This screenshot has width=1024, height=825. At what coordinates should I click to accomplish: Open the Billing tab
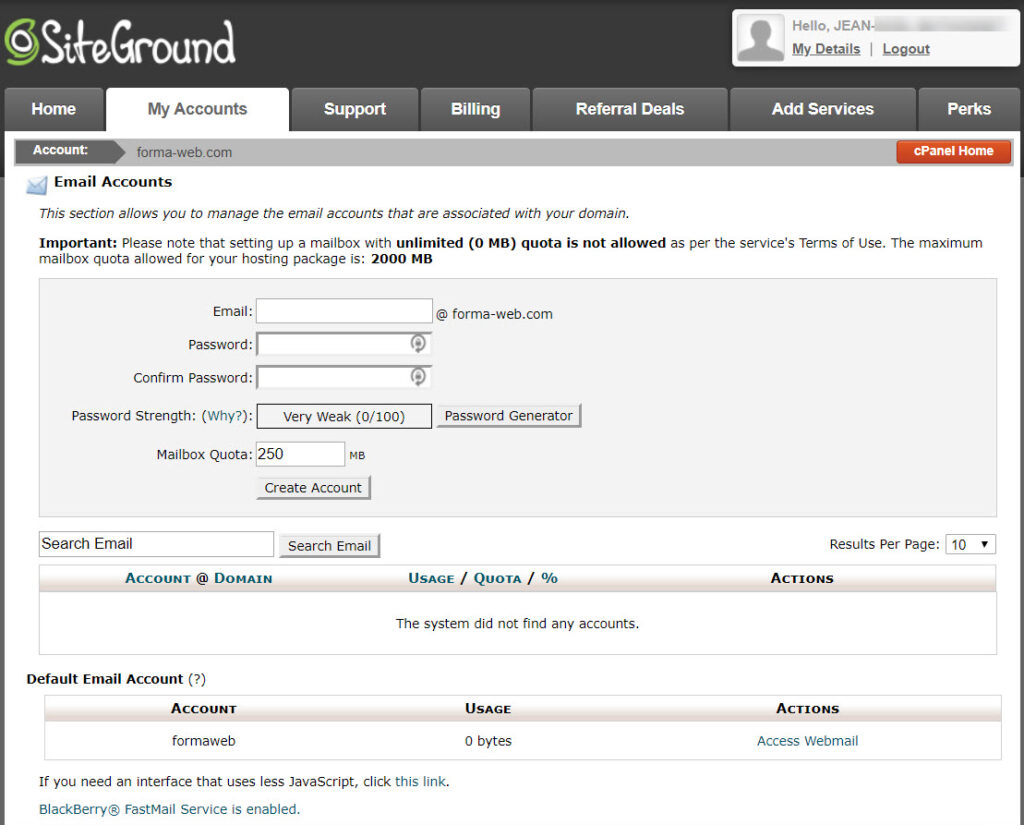(475, 109)
